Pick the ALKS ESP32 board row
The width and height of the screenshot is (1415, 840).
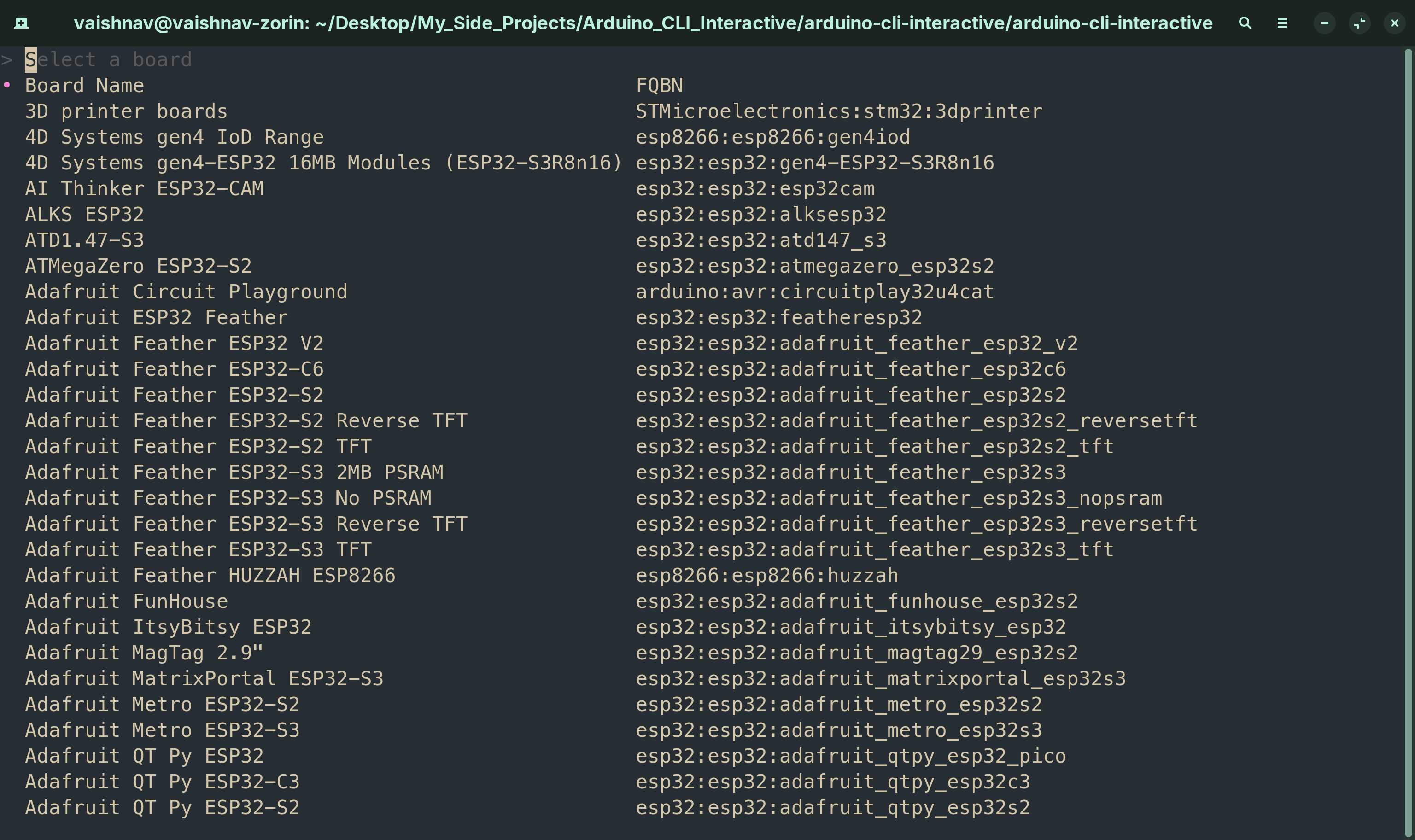click(x=456, y=214)
